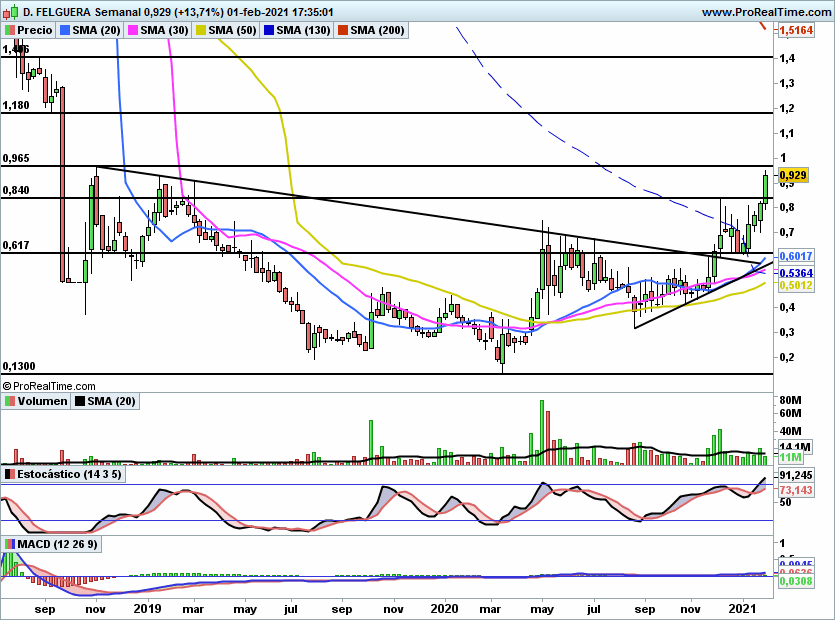
Task: Click the red 1,5164 price label
Action: point(796,30)
